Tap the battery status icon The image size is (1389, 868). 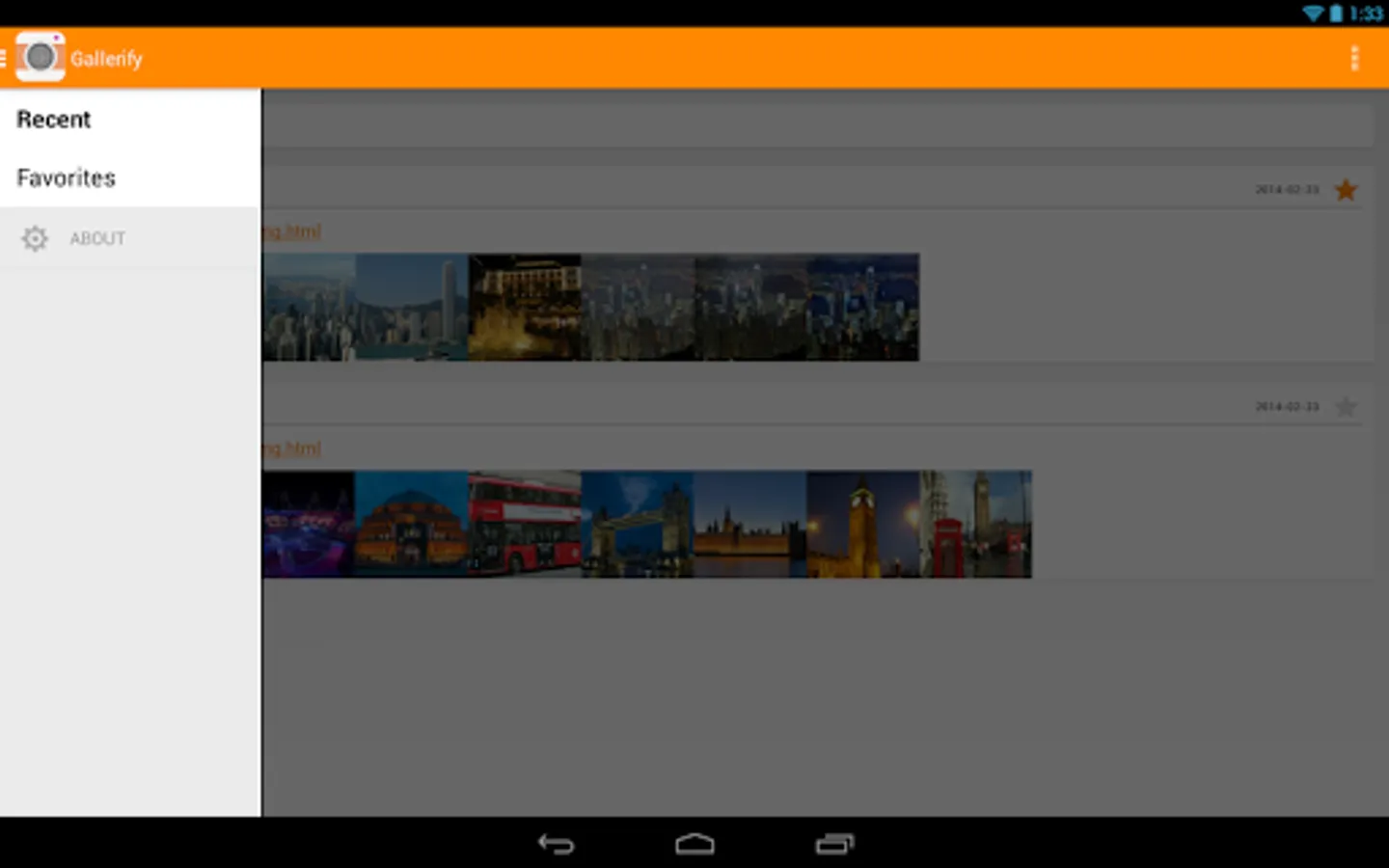coord(1337,14)
